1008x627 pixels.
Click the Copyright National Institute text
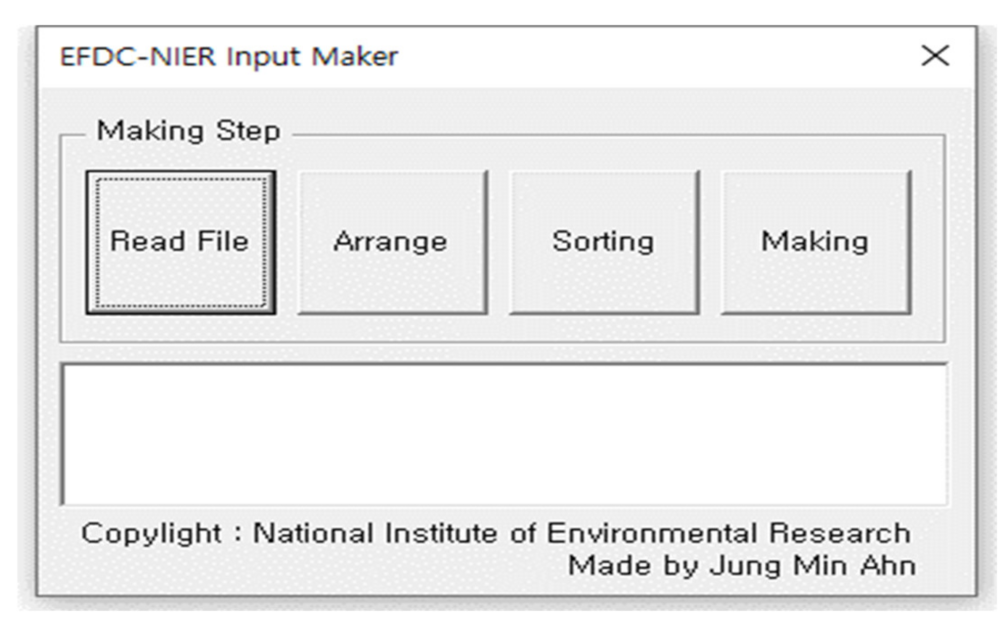coord(496,533)
